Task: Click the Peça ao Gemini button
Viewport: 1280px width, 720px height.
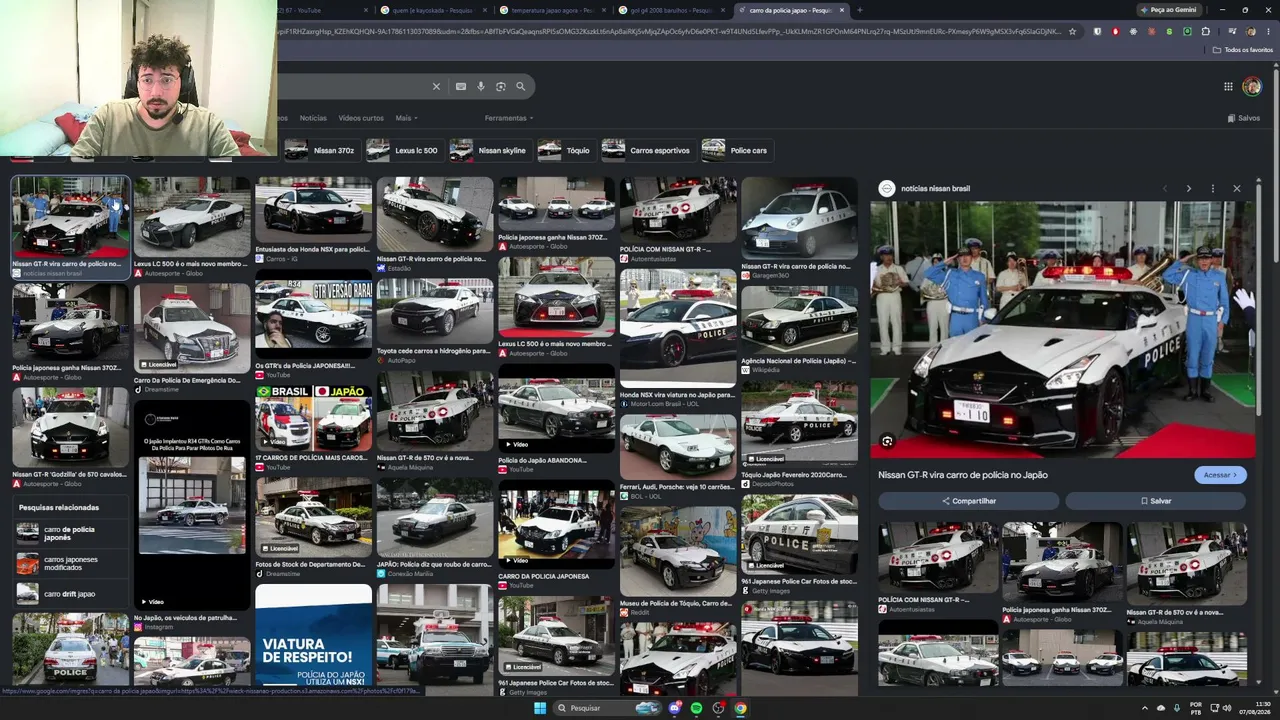Action: 1168,10
